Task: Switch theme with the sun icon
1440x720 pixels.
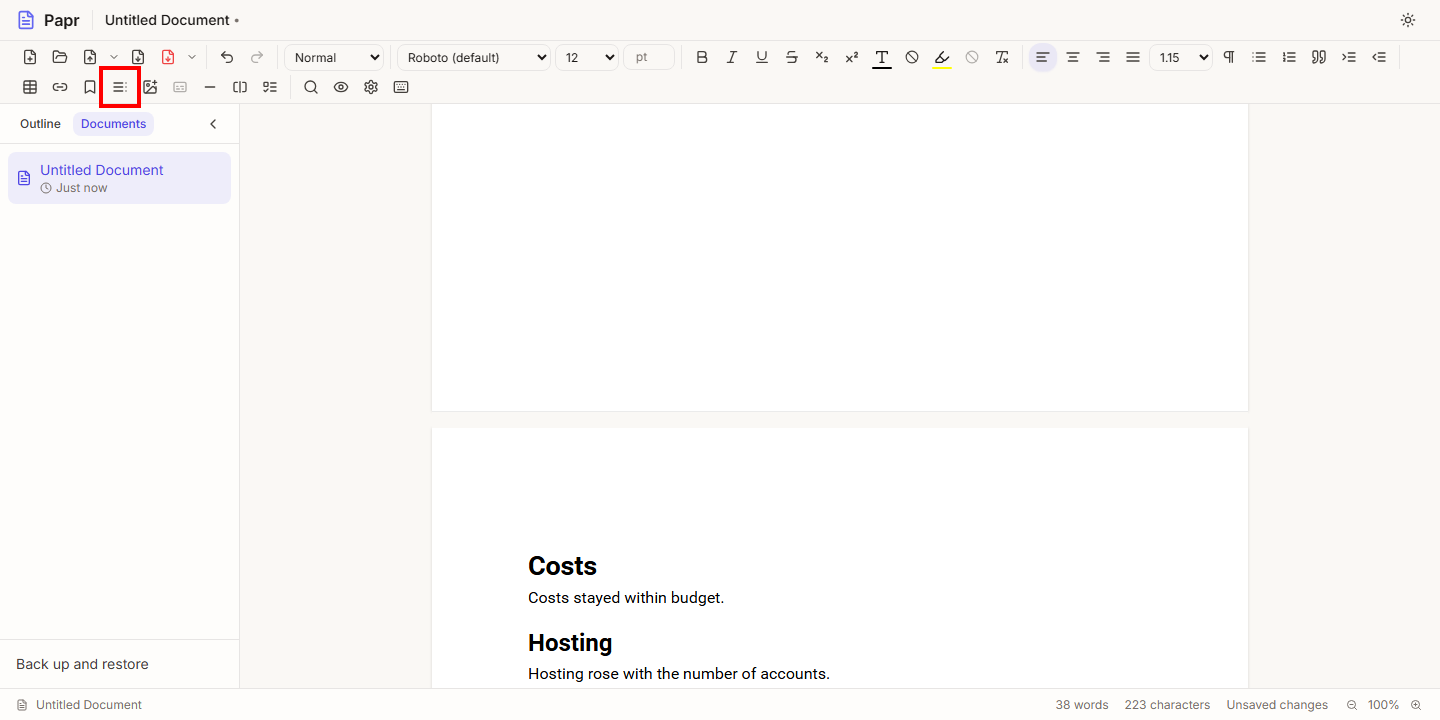Action: pos(1408,20)
